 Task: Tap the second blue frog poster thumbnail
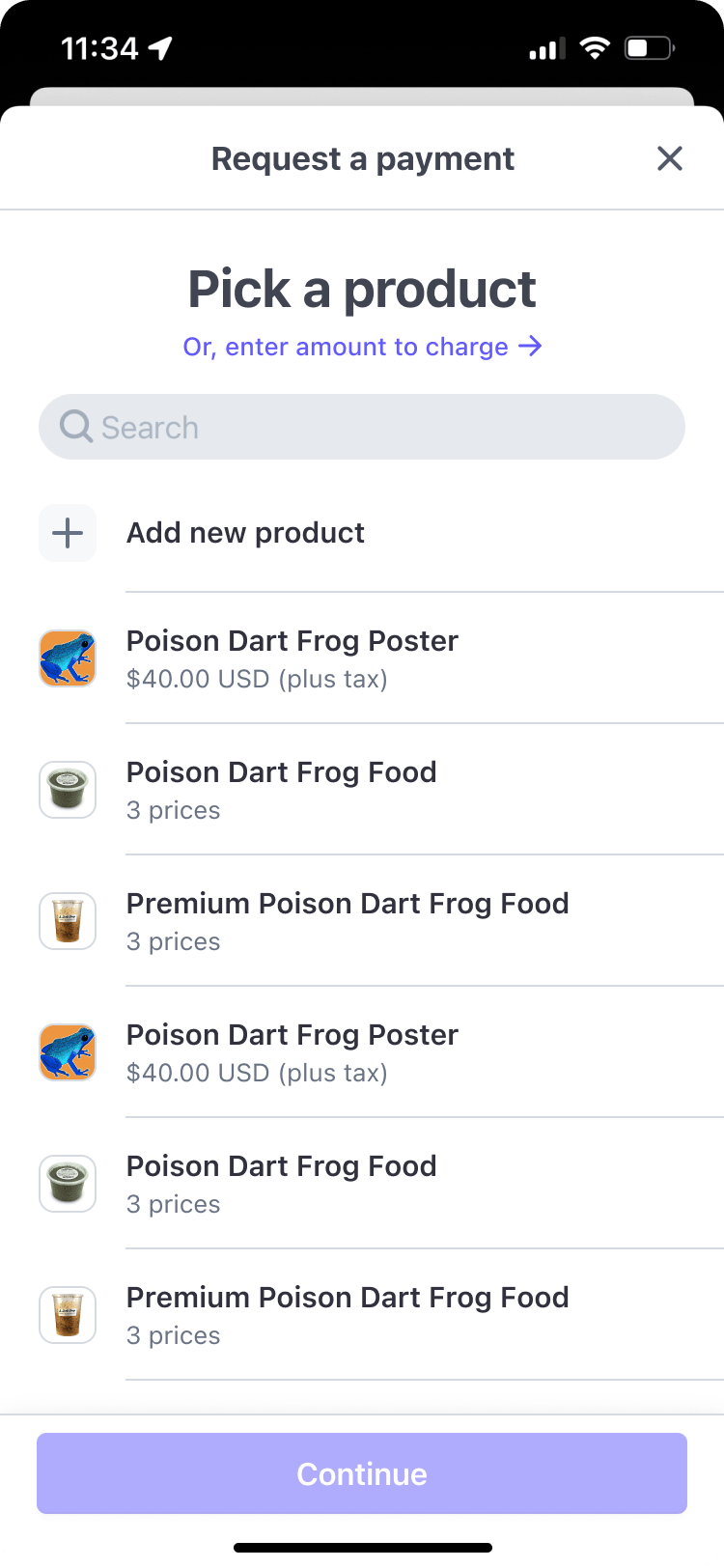tap(68, 1052)
